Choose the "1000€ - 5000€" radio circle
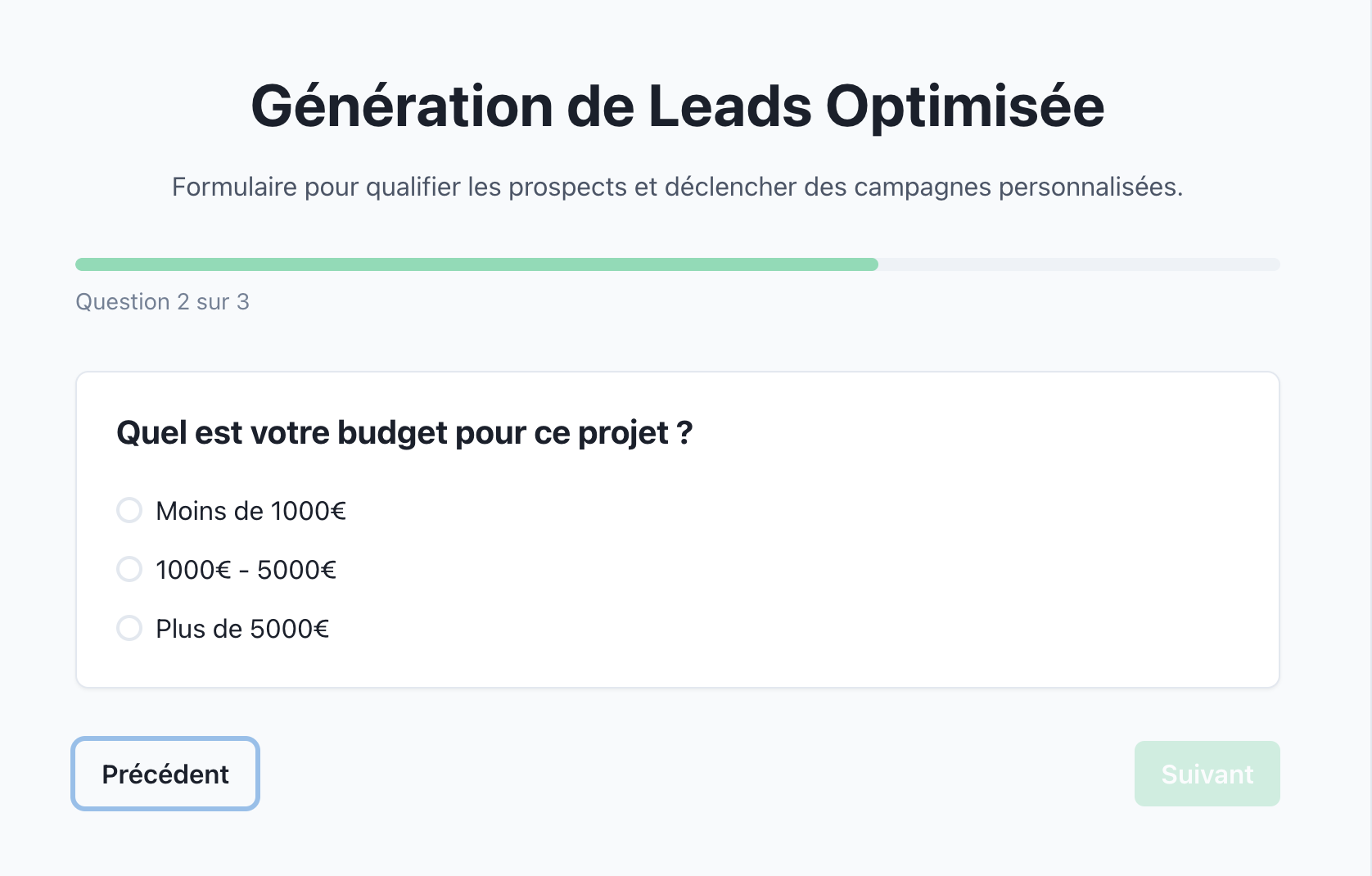 pos(129,570)
